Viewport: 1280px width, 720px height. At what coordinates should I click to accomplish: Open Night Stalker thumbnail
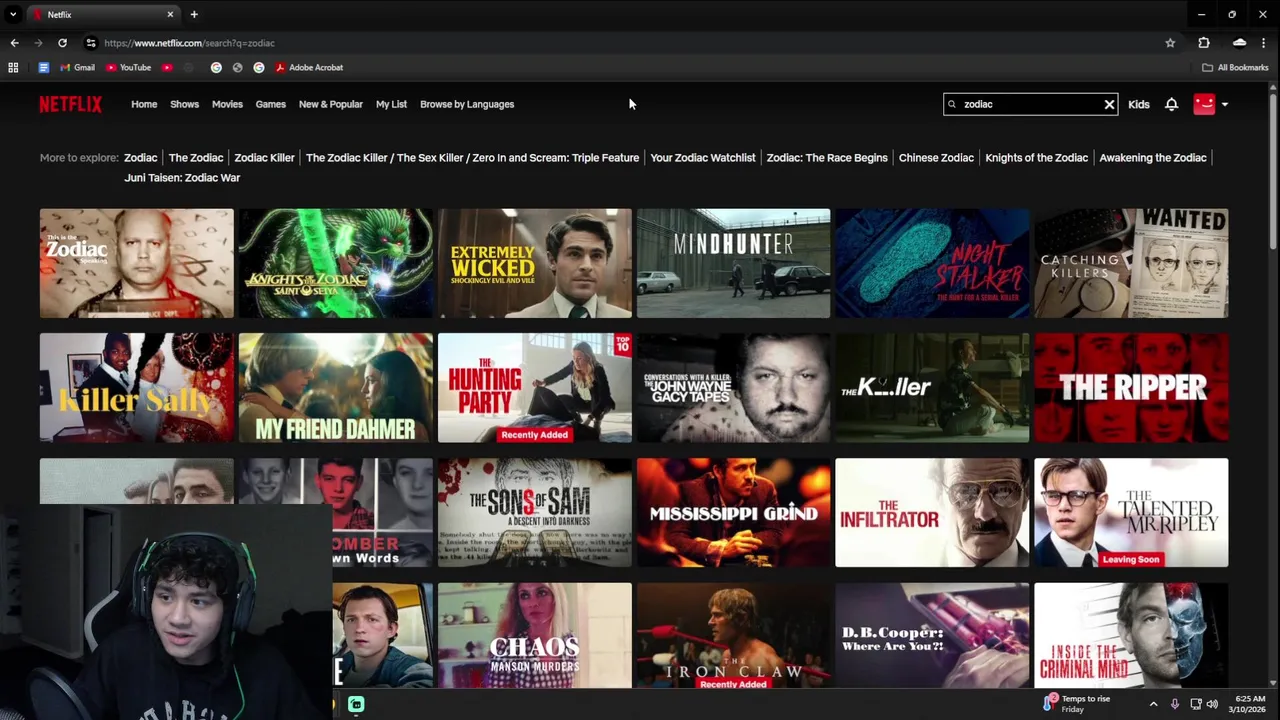pos(932,263)
